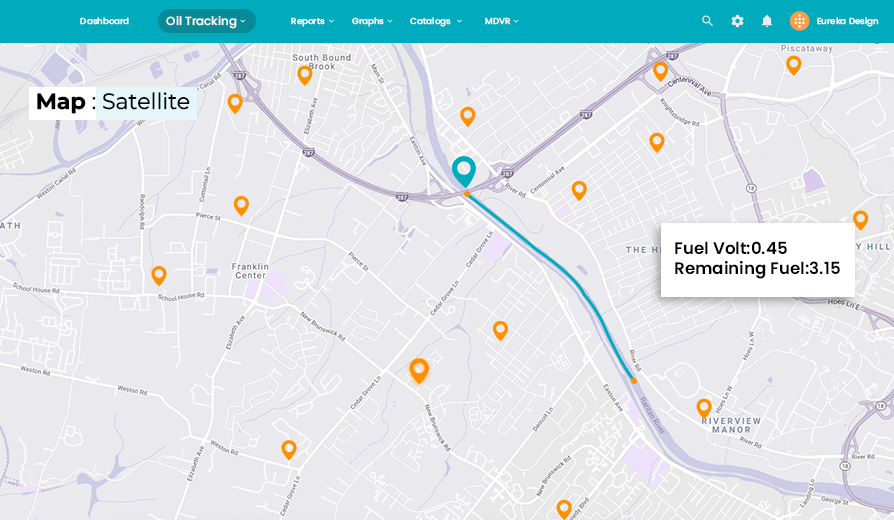Select orange pin near Piscataway label
This screenshot has width=894, height=520.
[x=793, y=65]
